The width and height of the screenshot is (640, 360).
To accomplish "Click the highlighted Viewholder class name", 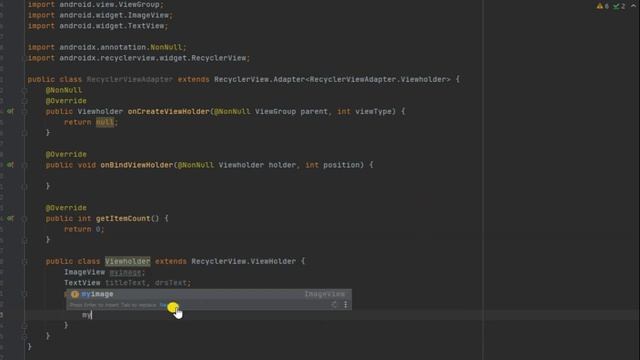I will [127, 261].
